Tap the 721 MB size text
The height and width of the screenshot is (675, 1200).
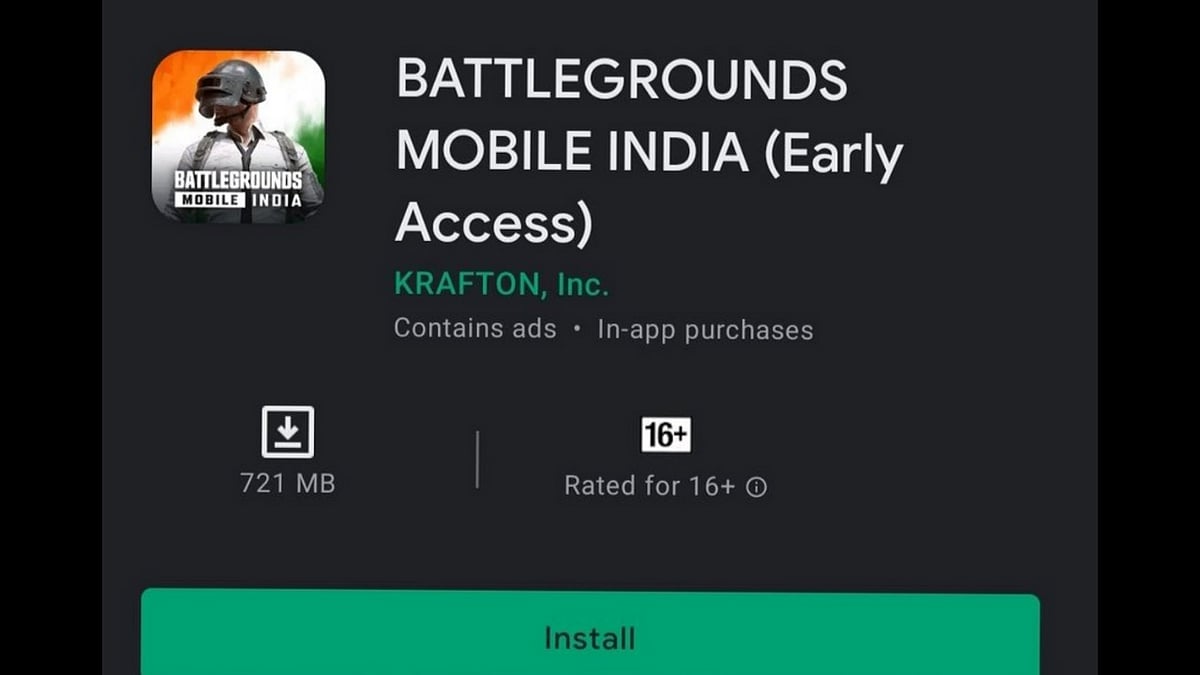coord(288,484)
